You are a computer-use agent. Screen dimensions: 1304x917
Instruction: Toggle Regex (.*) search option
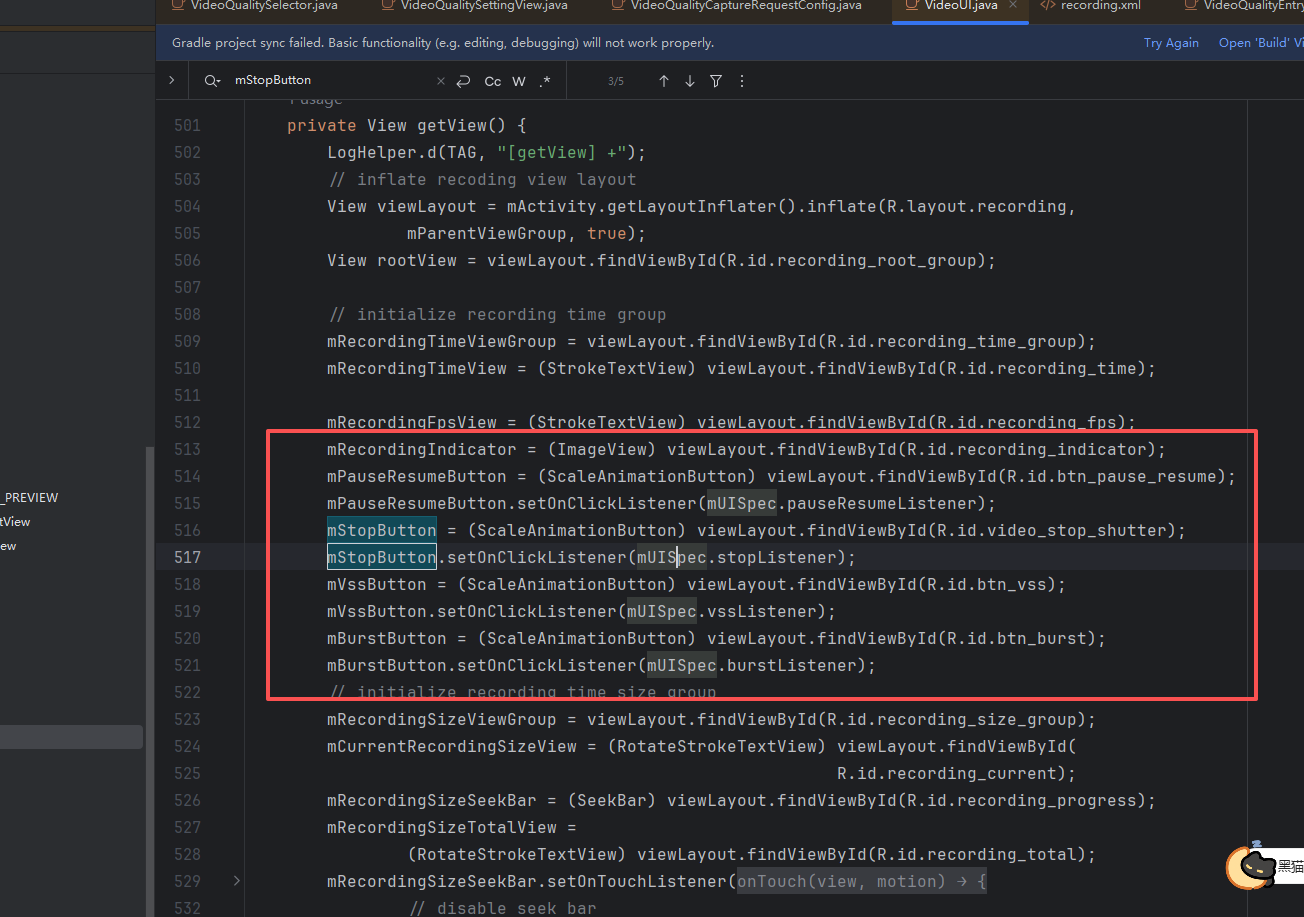tap(544, 81)
